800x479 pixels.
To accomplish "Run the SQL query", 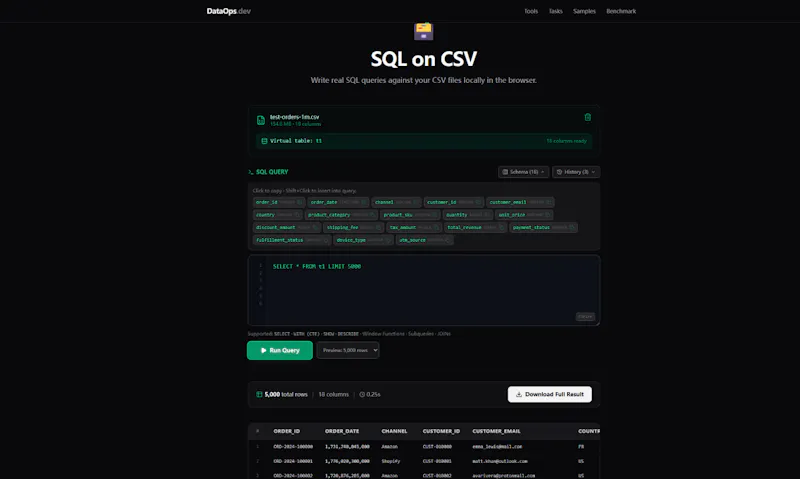I will coord(280,350).
